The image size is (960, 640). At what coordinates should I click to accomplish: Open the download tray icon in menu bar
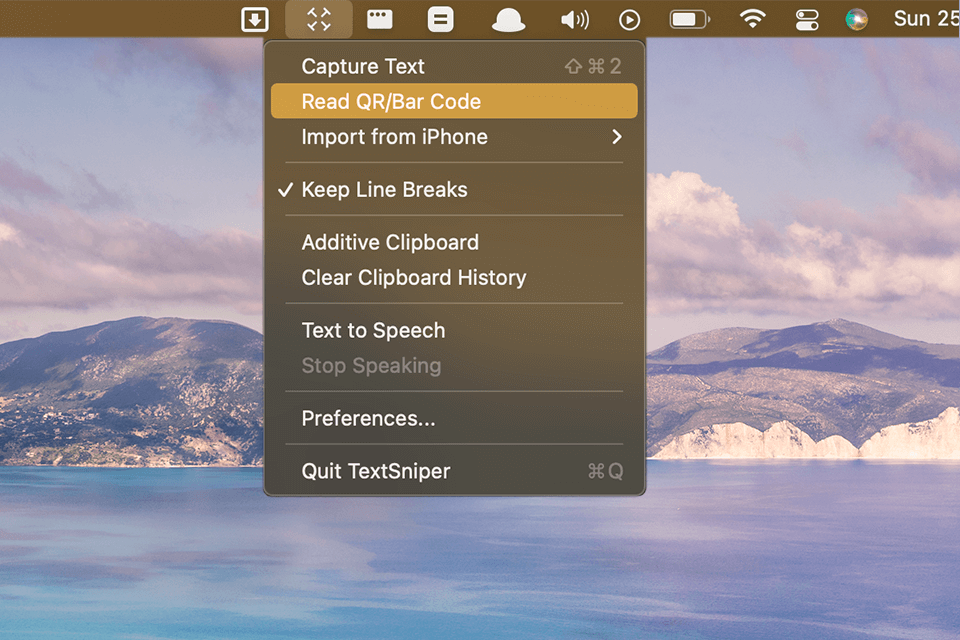pos(255,20)
